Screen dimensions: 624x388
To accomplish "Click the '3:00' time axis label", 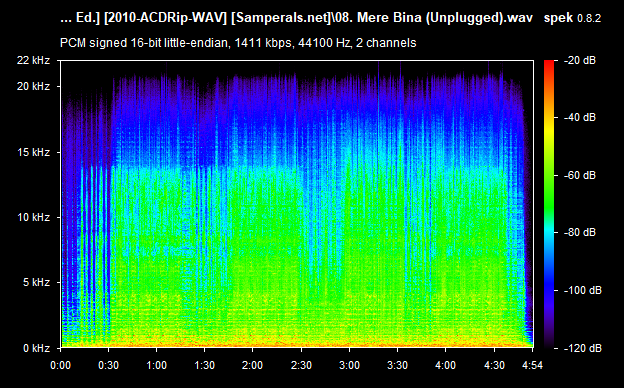I will (349, 365).
